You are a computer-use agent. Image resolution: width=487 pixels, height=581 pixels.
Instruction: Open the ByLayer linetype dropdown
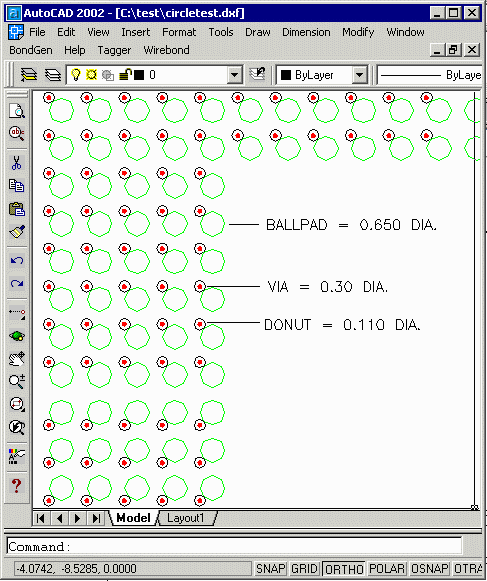pos(430,75)
